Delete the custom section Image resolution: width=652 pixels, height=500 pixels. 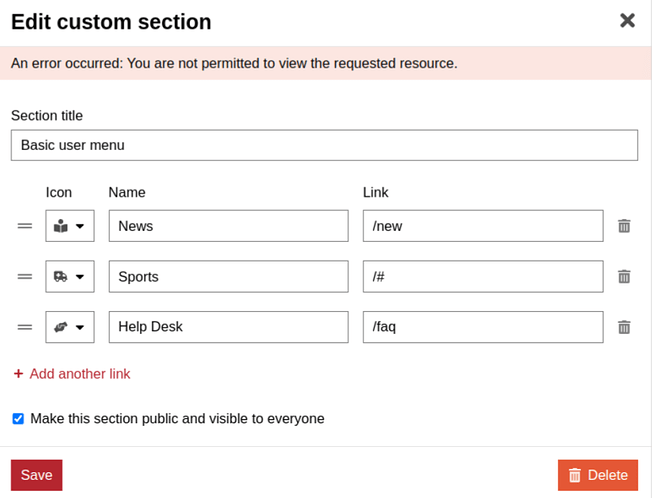point(598,475)
